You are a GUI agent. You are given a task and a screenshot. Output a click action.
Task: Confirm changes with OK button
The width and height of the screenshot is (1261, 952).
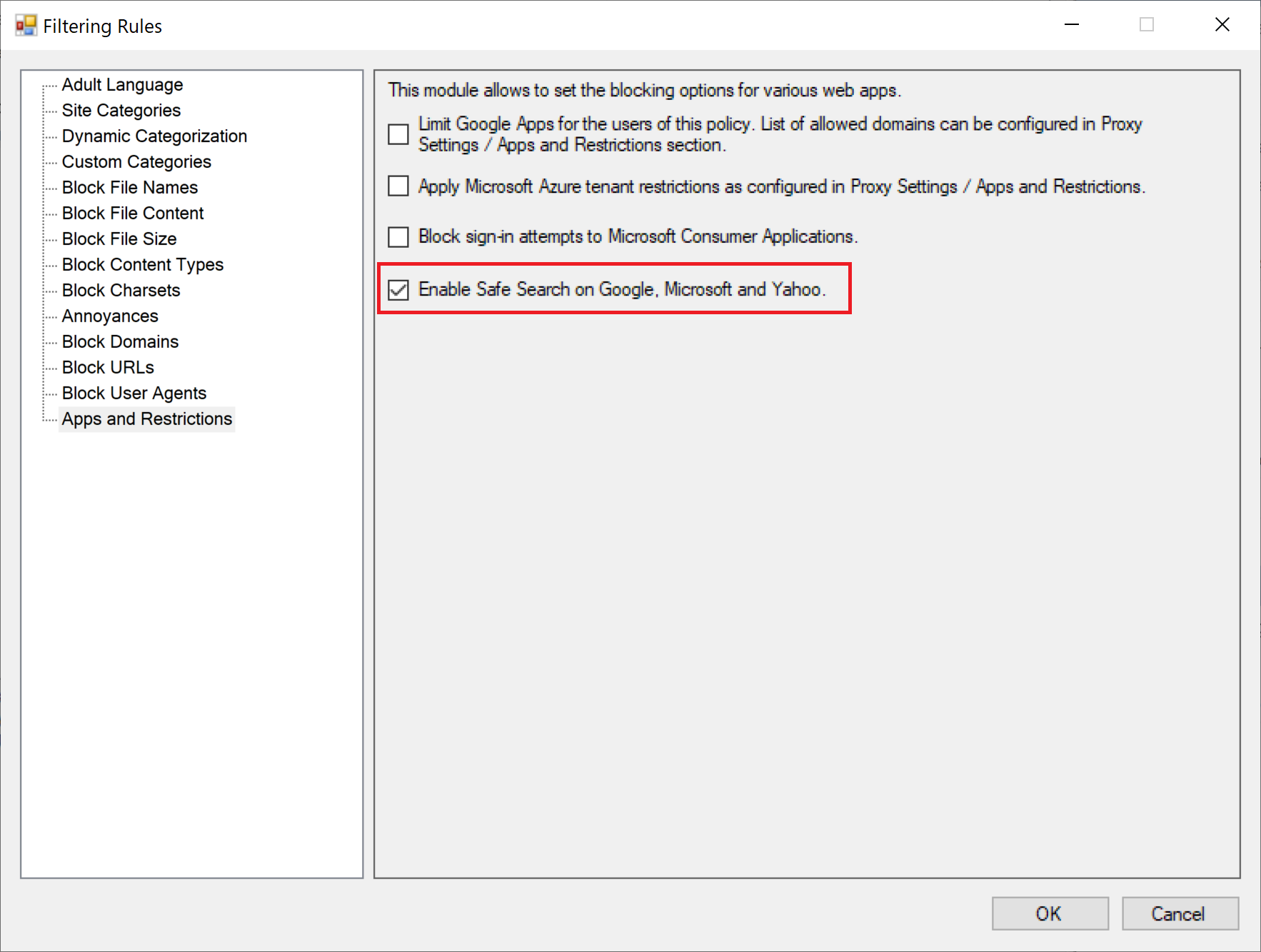pos(1050,913)
